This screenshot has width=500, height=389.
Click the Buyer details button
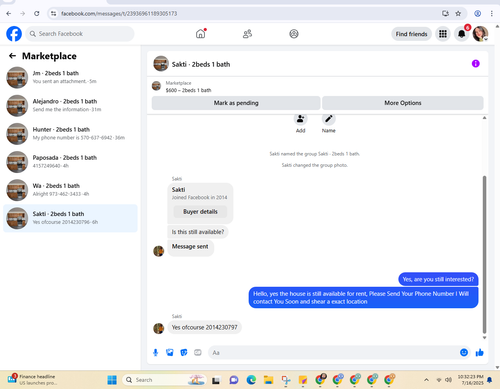tap(200, 212)
